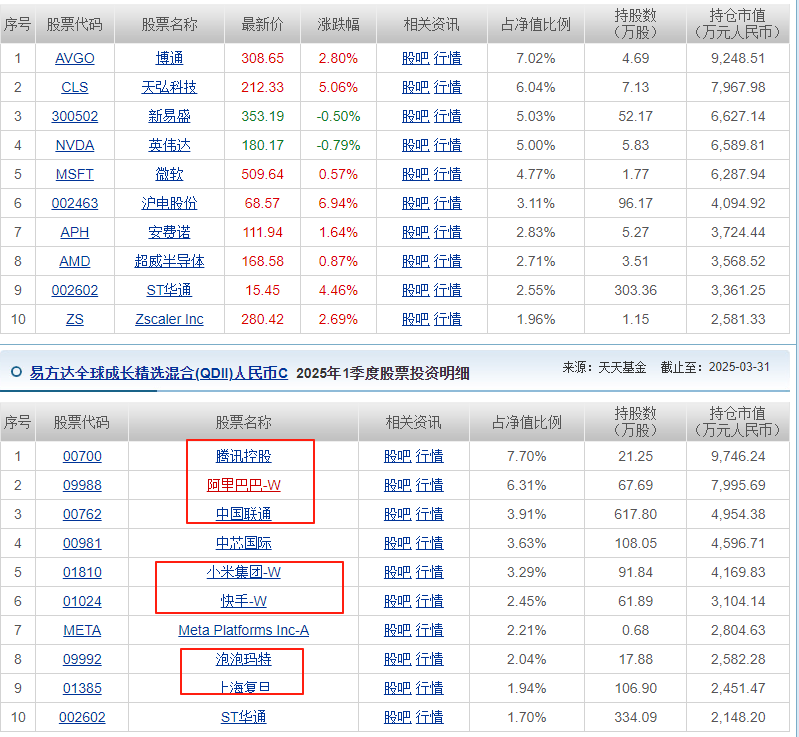Select the 7.02% net value cell
The height and width of the screenshot is (737, 799).
click(536, 58)
